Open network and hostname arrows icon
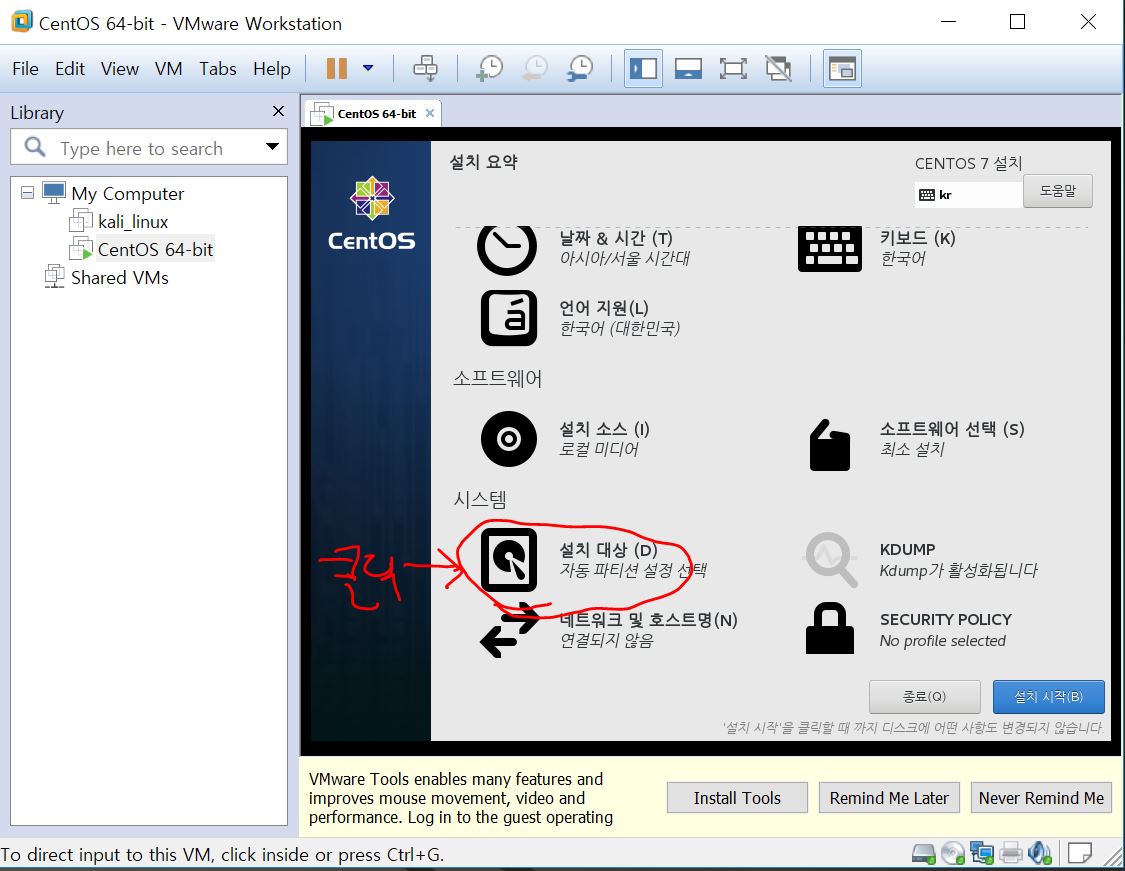1125x871 pixels. [x=509, y=631]
